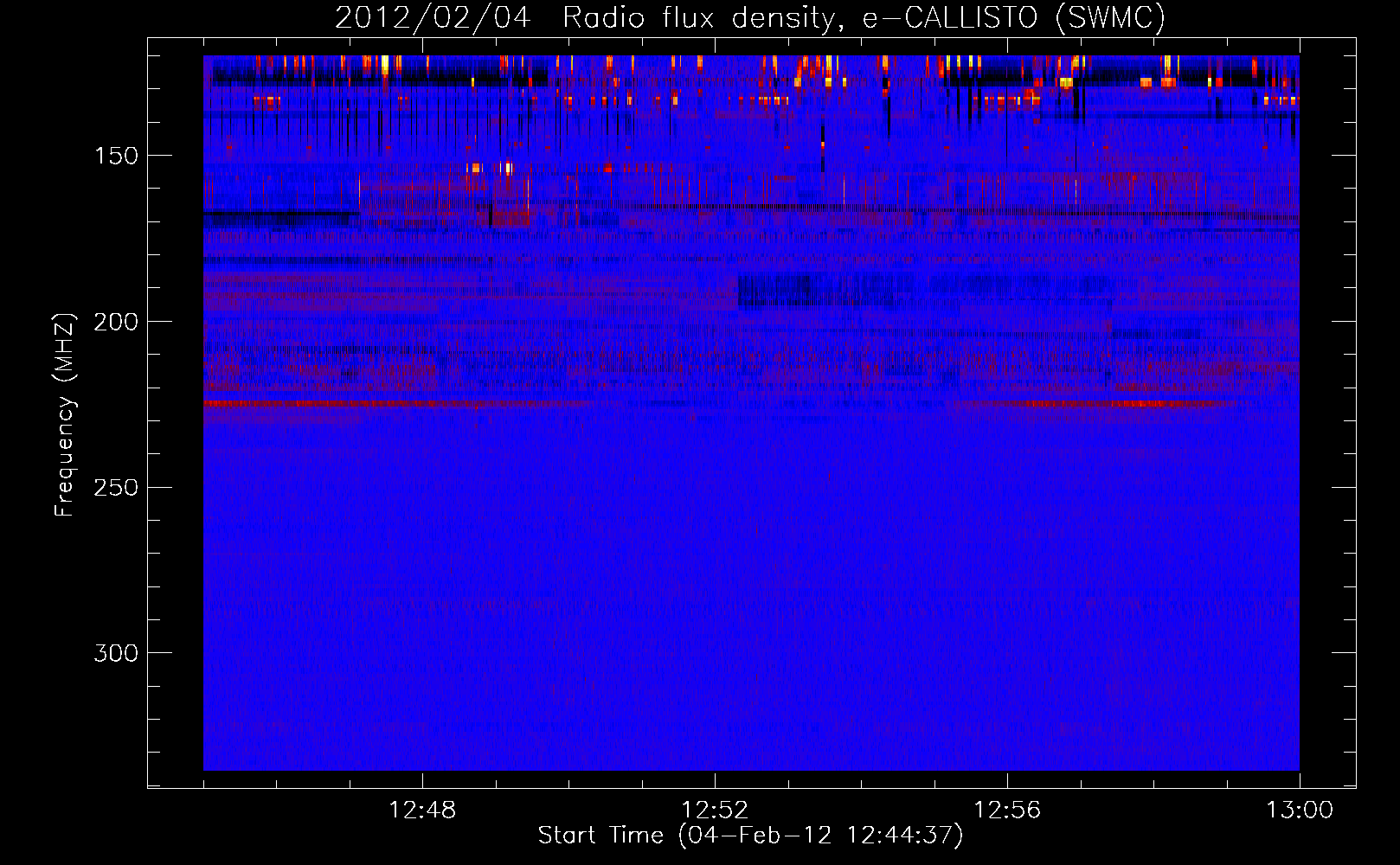1400x865 pixels.
Task: Click the 12:48 time axis label
Action: click(x=422, y=811)
